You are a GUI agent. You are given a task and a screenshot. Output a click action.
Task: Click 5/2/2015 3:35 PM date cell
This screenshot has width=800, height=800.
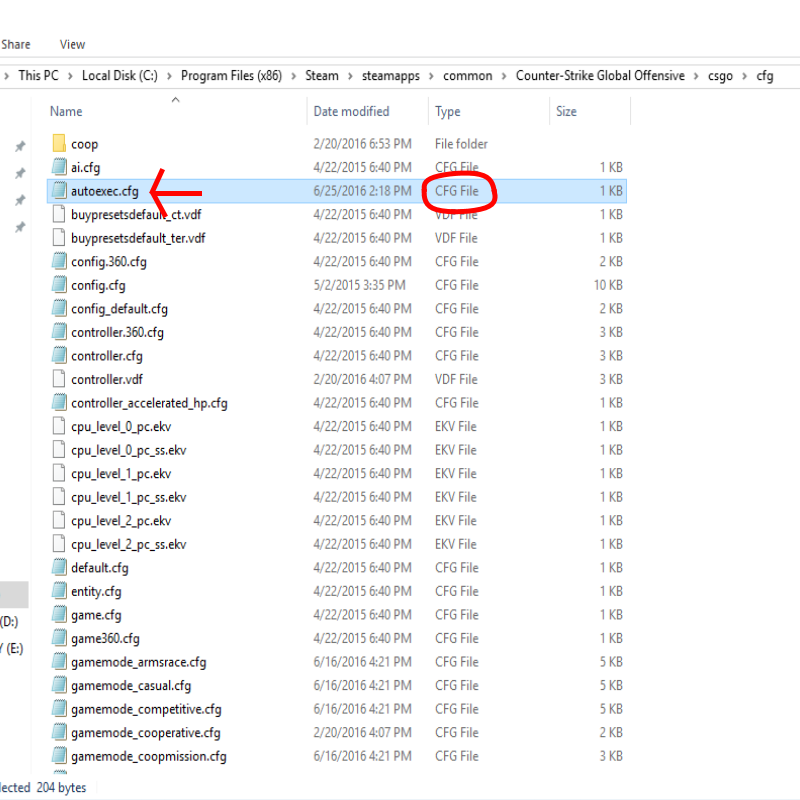pyautogui.click(x=360, y=285)
